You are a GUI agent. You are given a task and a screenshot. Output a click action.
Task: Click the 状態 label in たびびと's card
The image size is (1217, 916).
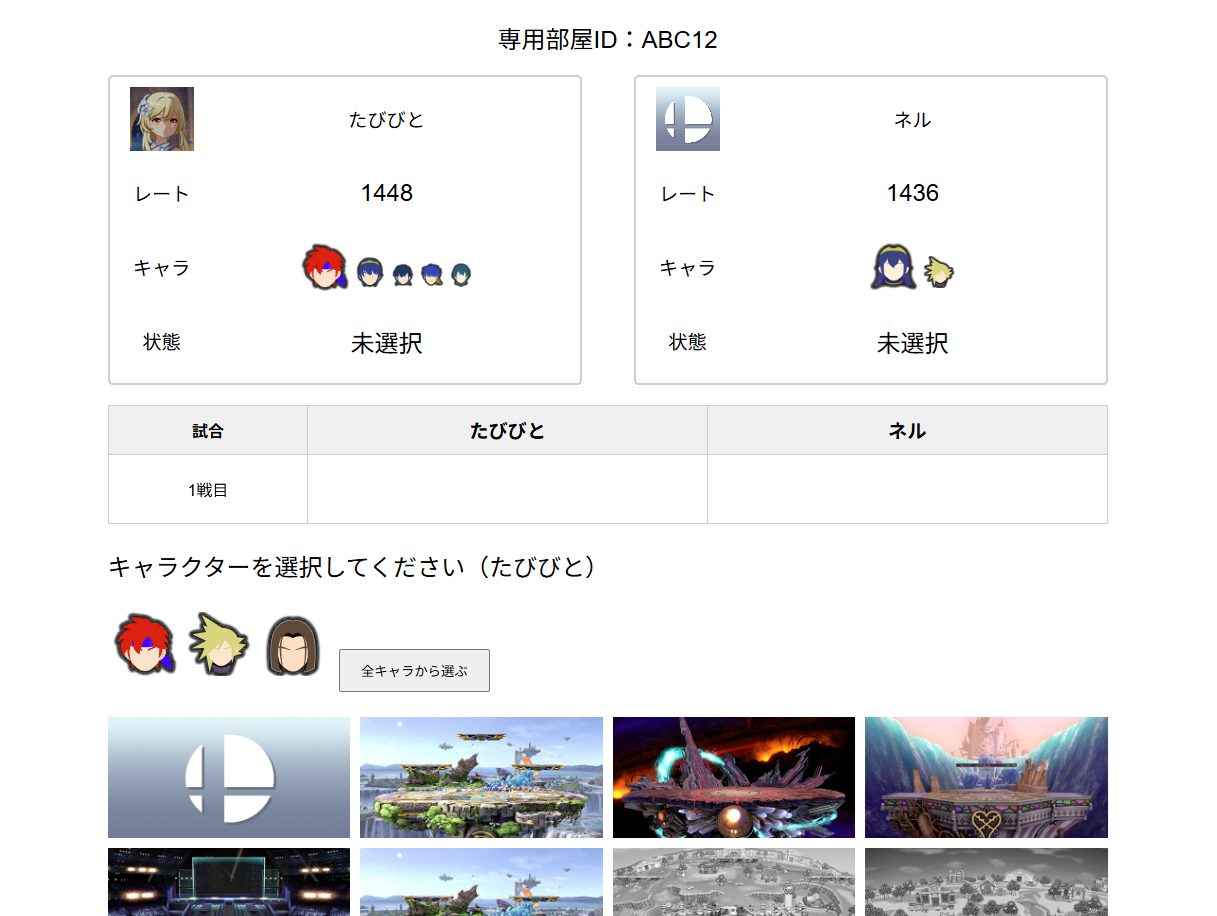162,342
